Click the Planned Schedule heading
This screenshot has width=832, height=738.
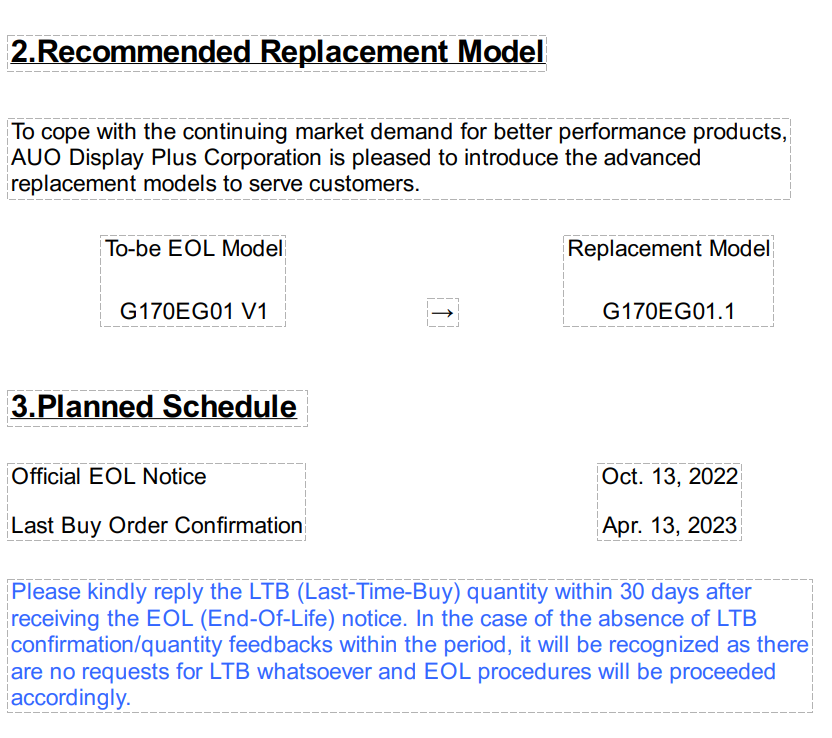pyautogui.click(x=154, y=407)
